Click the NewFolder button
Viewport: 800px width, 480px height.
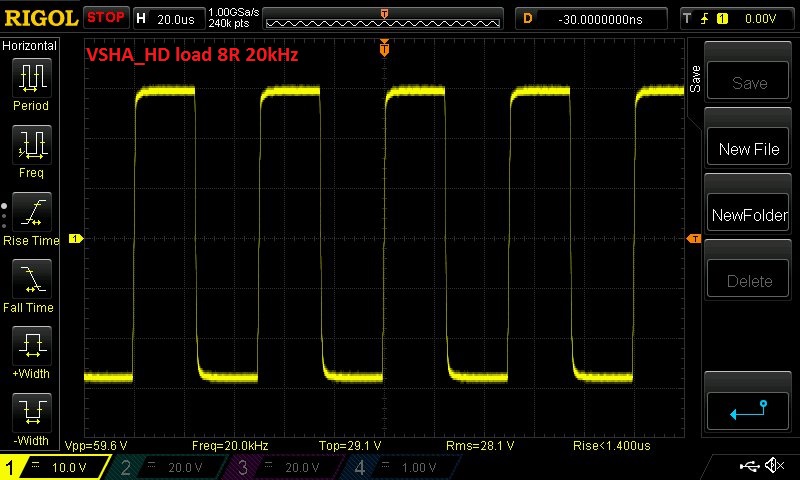748,213
